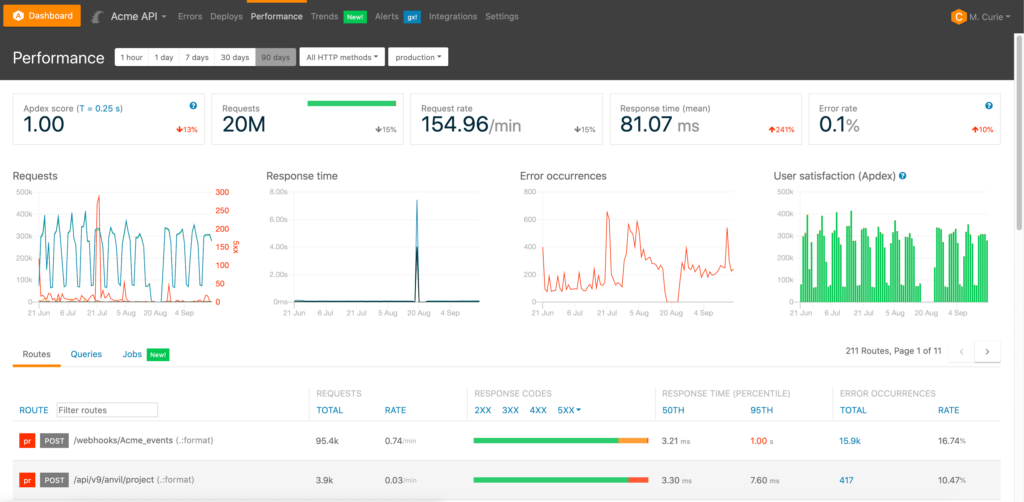Click the 15.9k error occurrences link

pyautogui.click(x=850, y=440)
